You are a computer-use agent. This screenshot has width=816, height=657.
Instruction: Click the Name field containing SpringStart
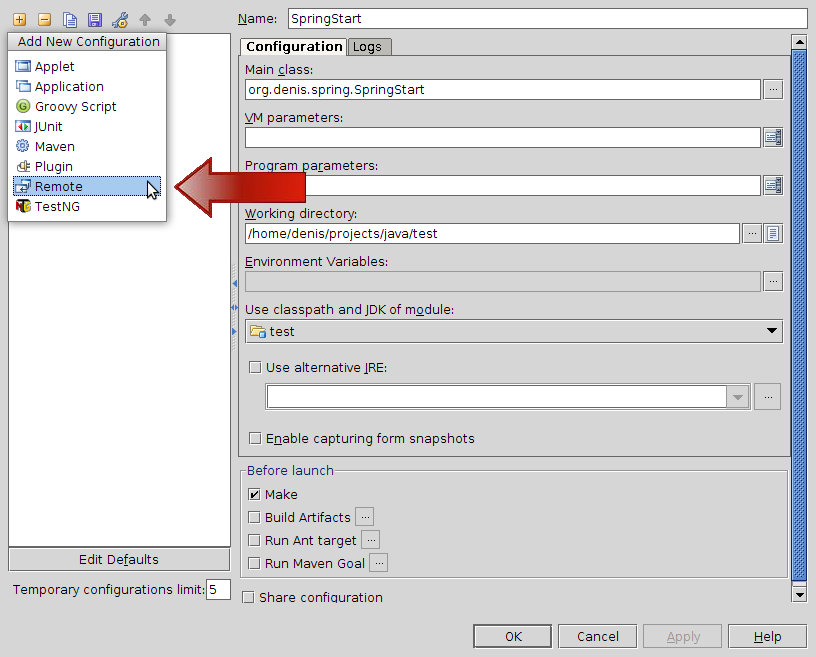point(547,19)
